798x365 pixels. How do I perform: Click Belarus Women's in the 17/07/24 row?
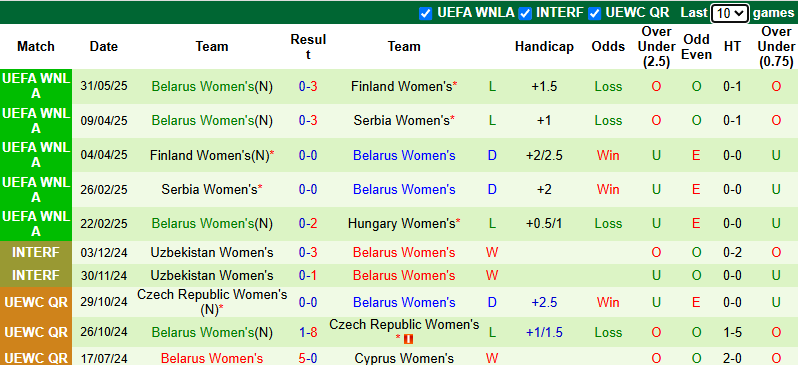[212, 358]
